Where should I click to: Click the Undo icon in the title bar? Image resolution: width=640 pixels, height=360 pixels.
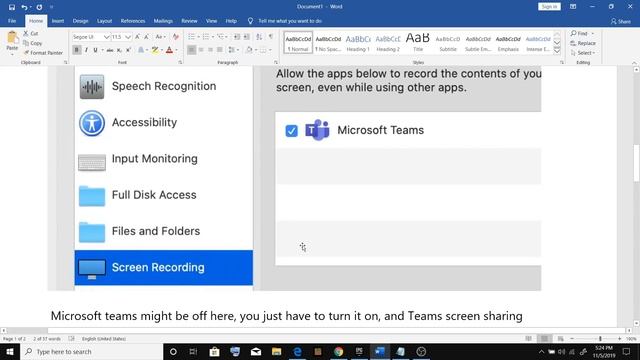point(24,7)
